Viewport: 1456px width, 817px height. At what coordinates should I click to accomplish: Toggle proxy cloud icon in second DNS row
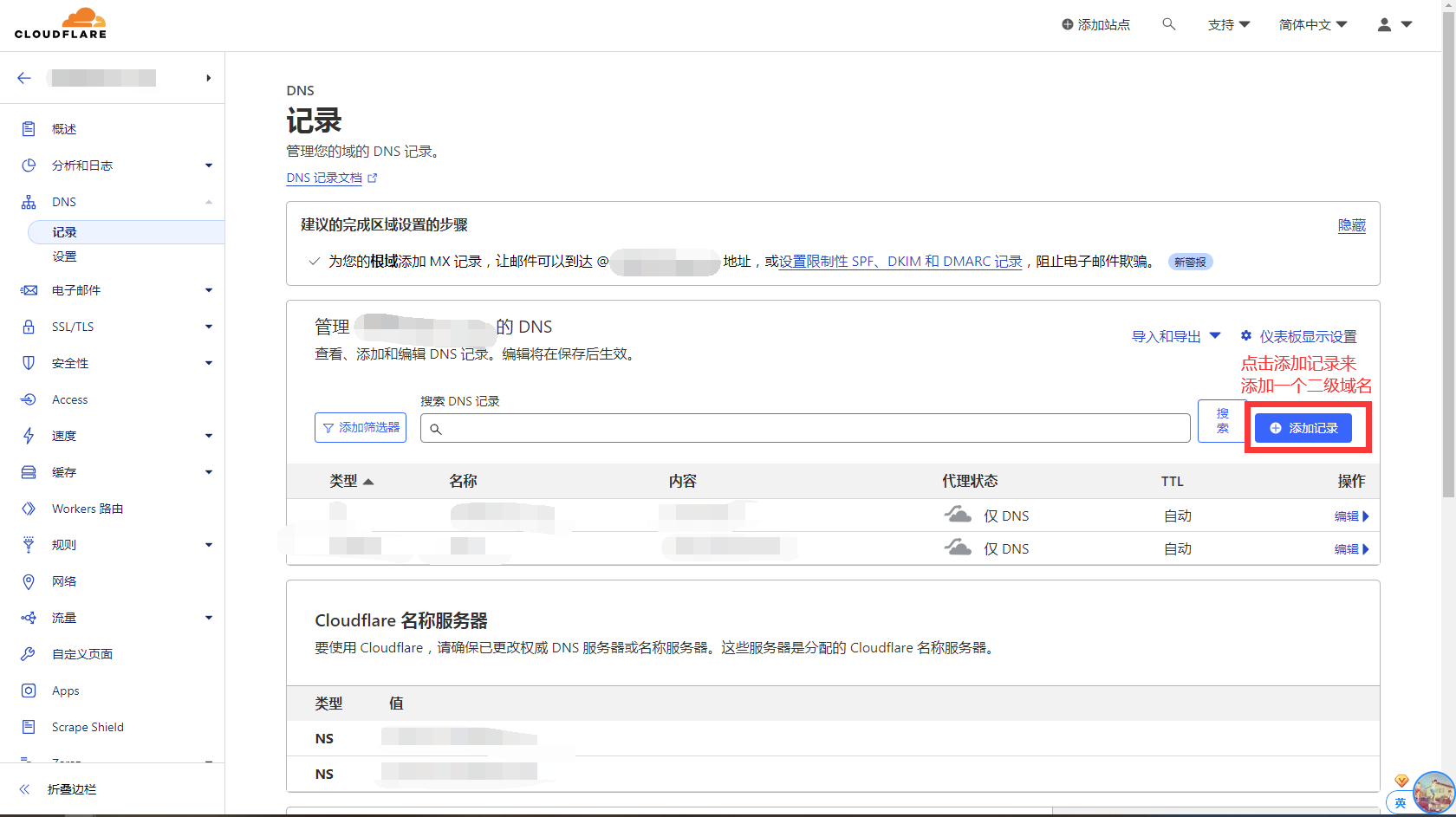(x=958, y=548)
